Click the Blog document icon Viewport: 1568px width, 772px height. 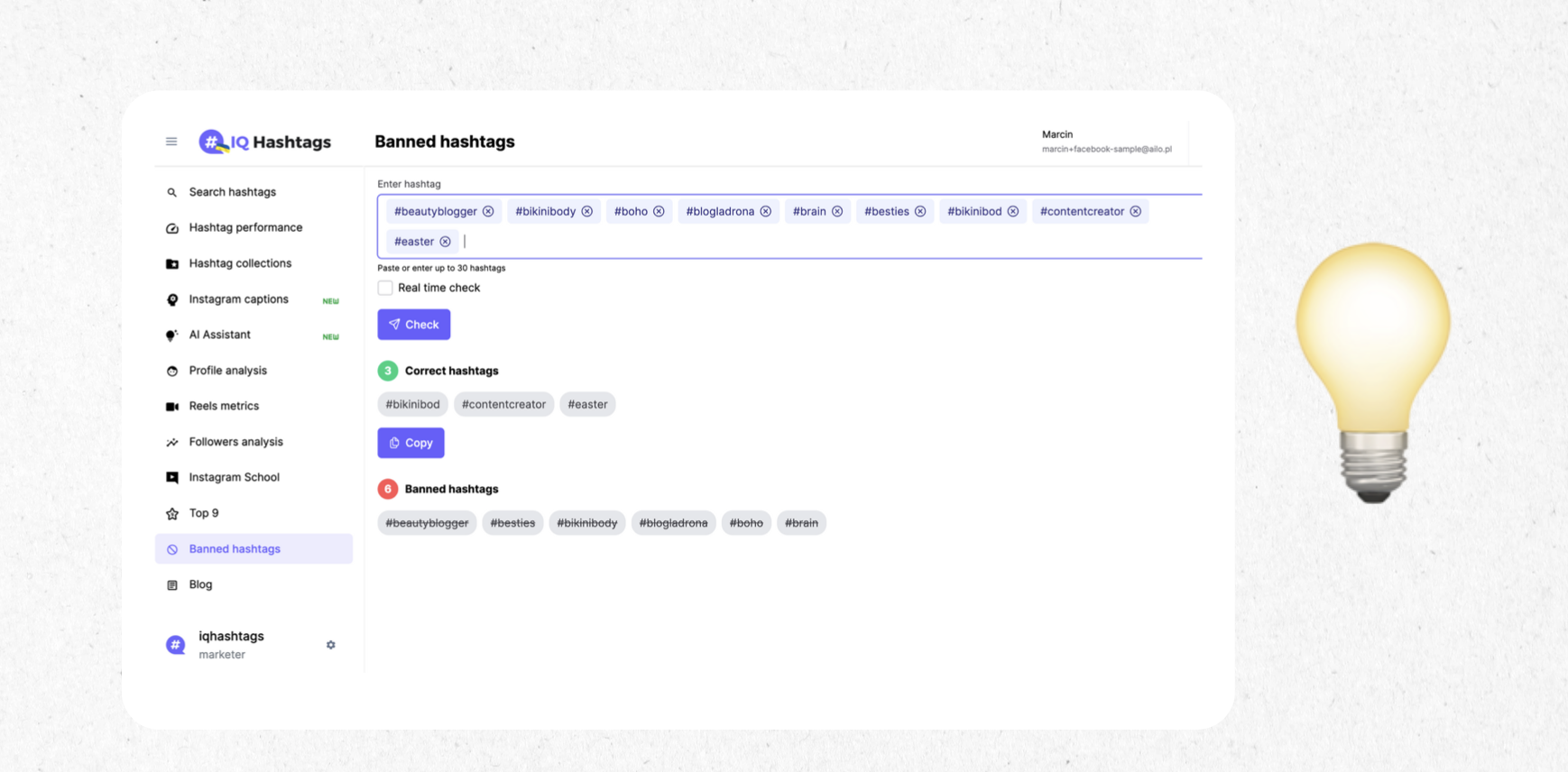pos(172,584)
